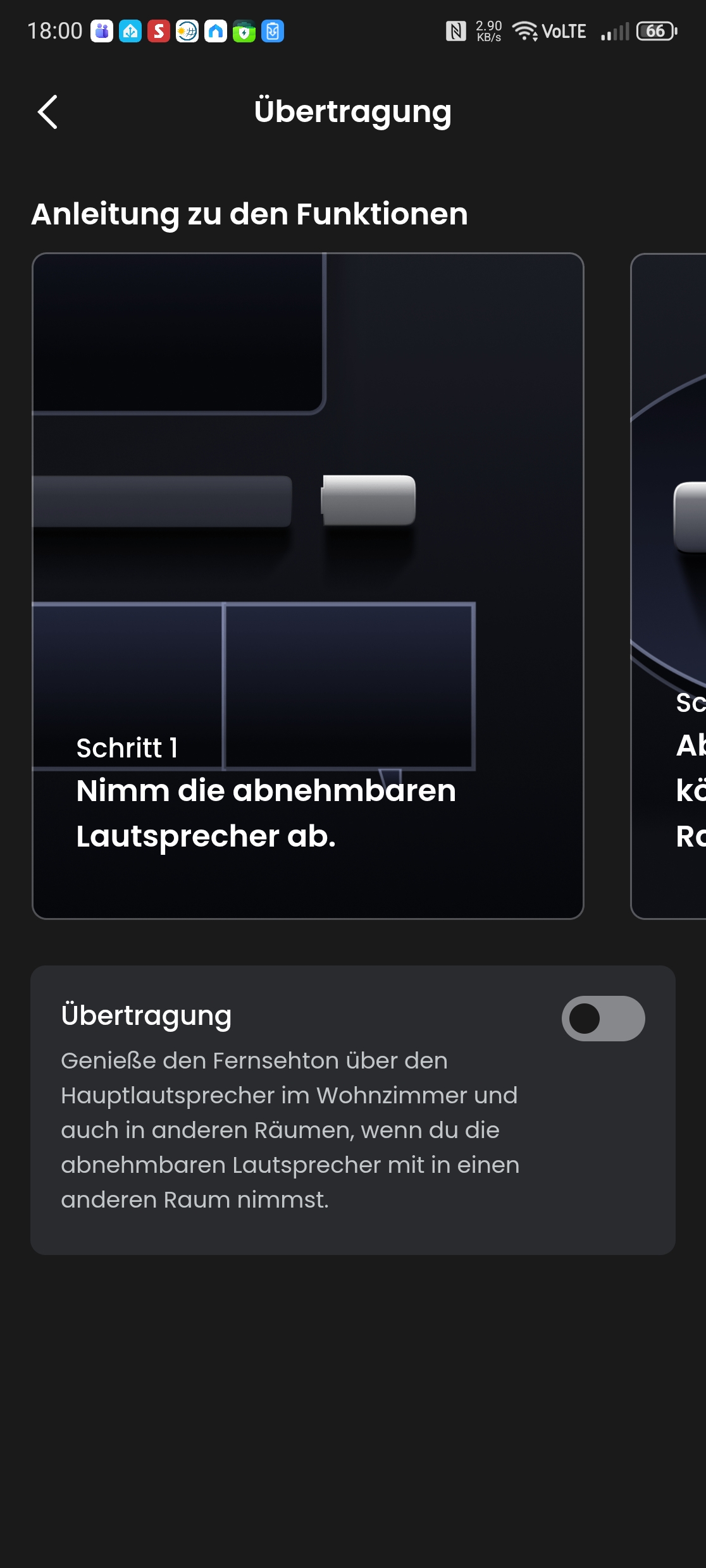Tap the detachable speaker image in card
Viewport: 706px width, 1568px height.
click(x=368, y=500)
